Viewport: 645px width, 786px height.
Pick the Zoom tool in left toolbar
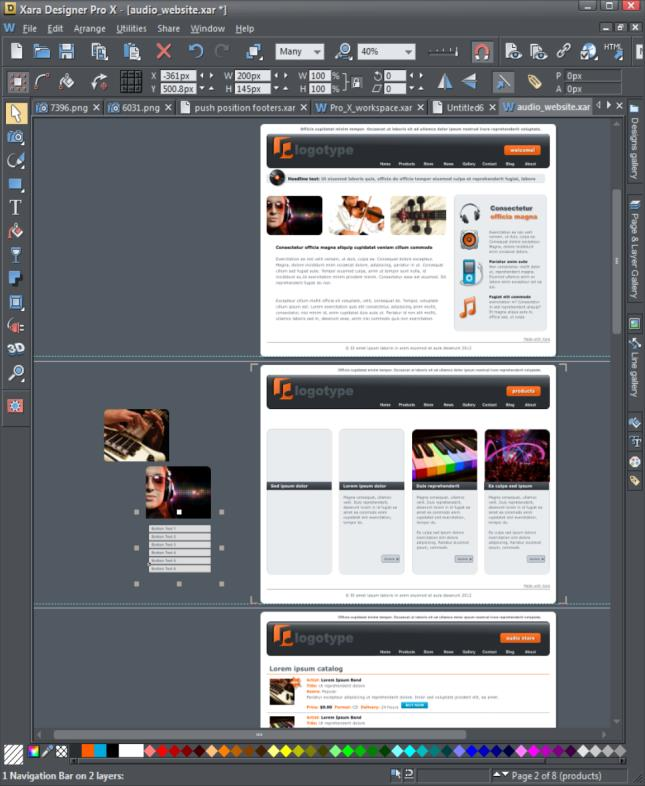16,372
